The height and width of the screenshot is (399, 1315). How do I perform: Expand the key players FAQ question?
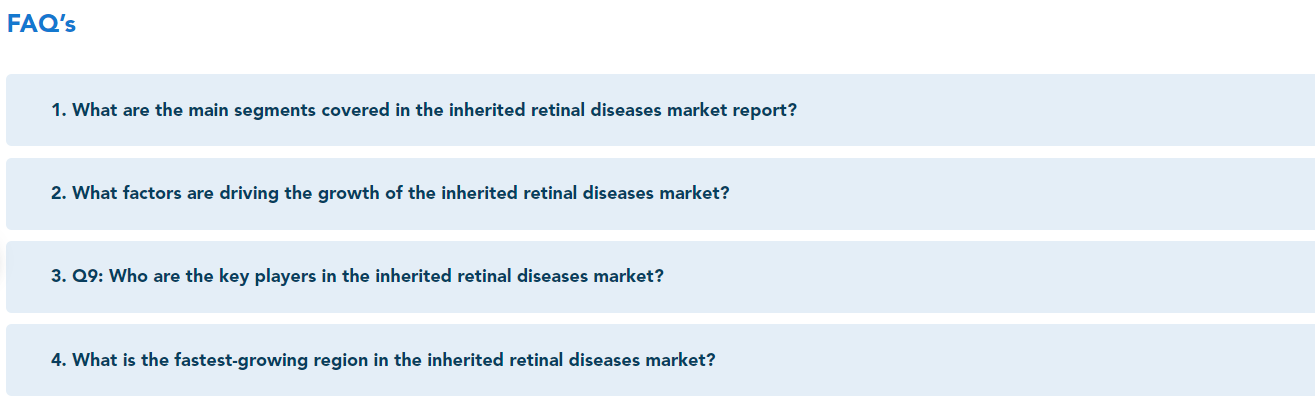tap(660, 276)
